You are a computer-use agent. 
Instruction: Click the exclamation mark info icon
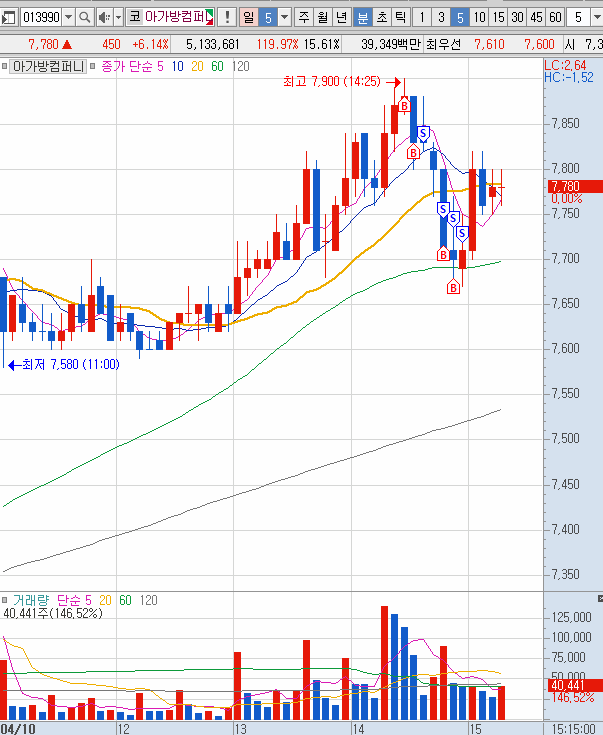click(x=227, y=17)
